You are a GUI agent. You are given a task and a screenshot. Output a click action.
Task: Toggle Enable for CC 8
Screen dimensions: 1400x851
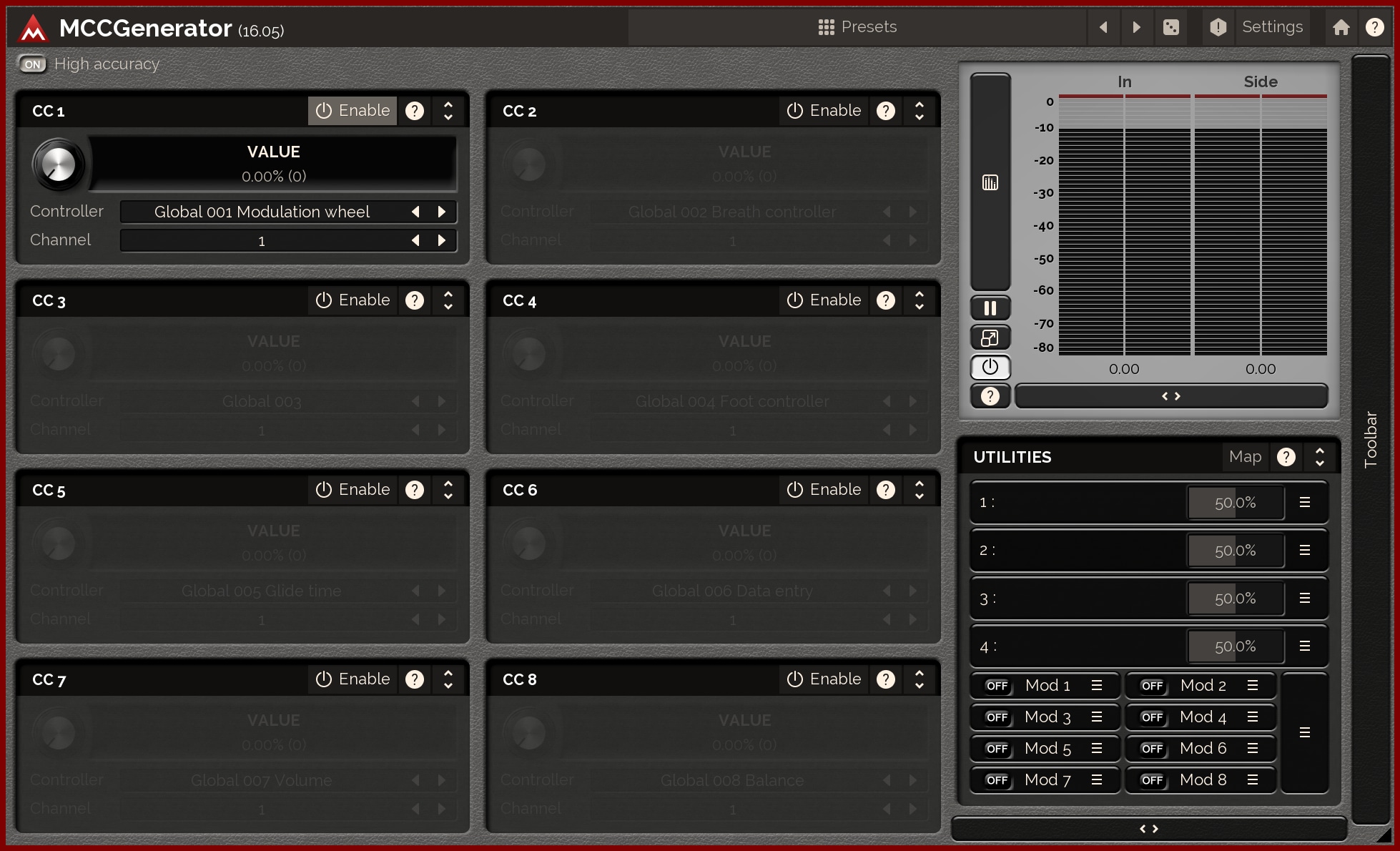click(824, 679)
